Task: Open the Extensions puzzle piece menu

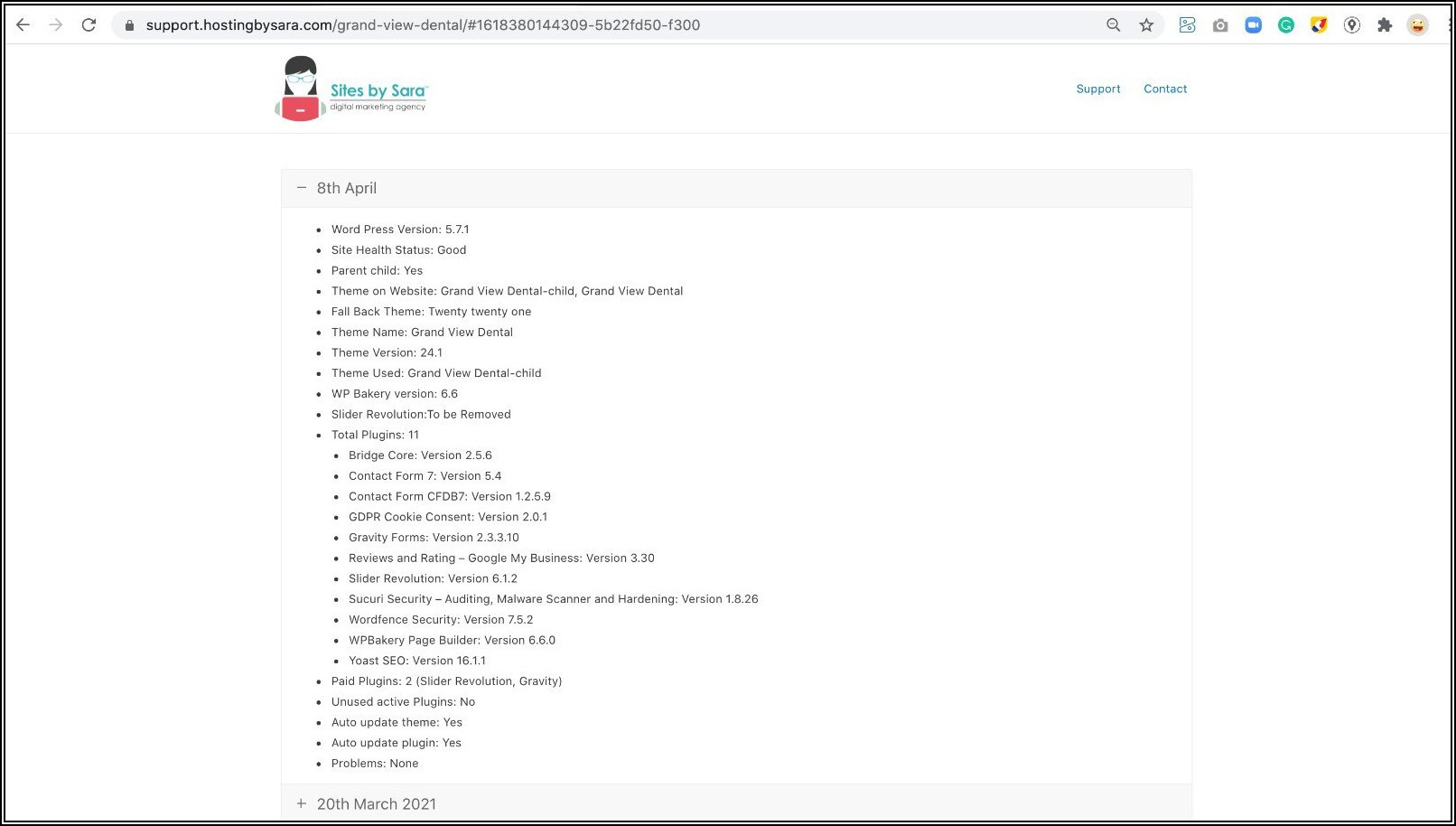Action: point(1385,25)
